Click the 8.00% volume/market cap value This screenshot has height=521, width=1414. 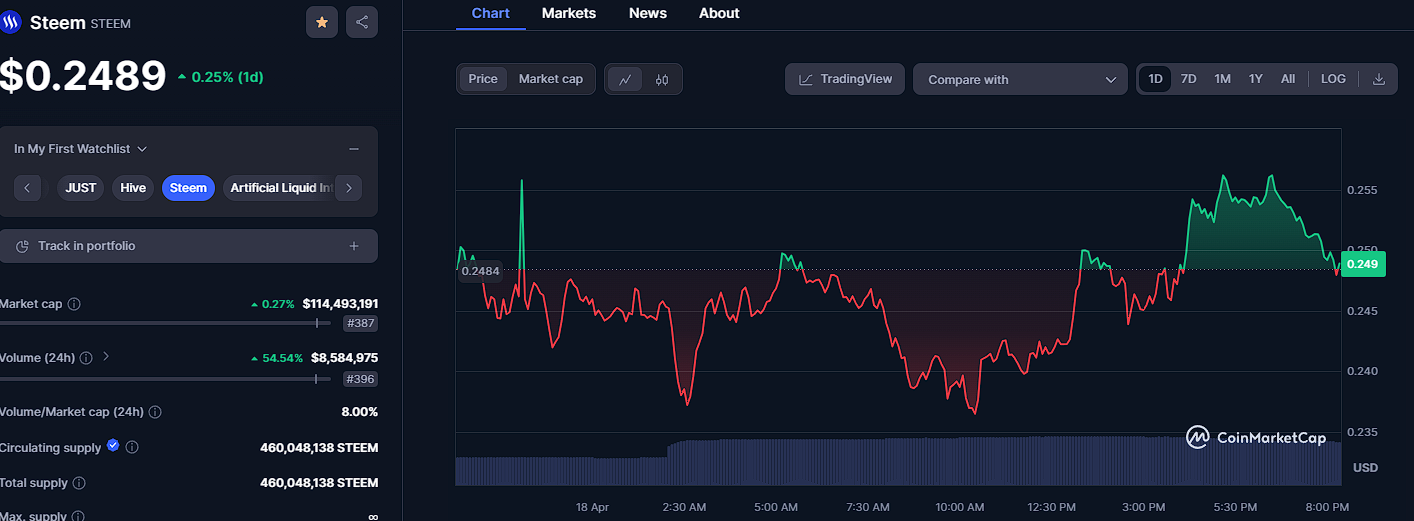(360, 412)
